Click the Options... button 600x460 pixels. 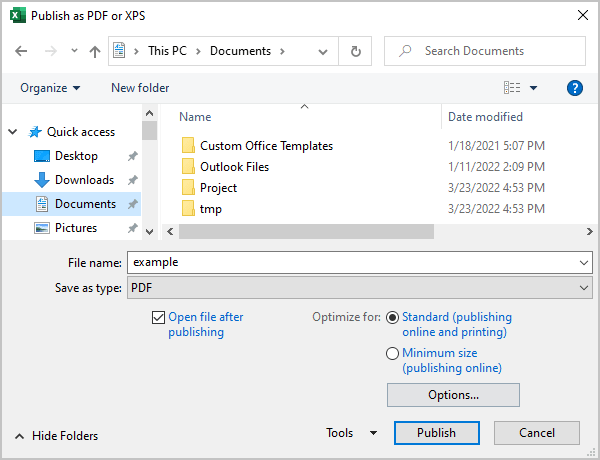click(x=453, y=395)
